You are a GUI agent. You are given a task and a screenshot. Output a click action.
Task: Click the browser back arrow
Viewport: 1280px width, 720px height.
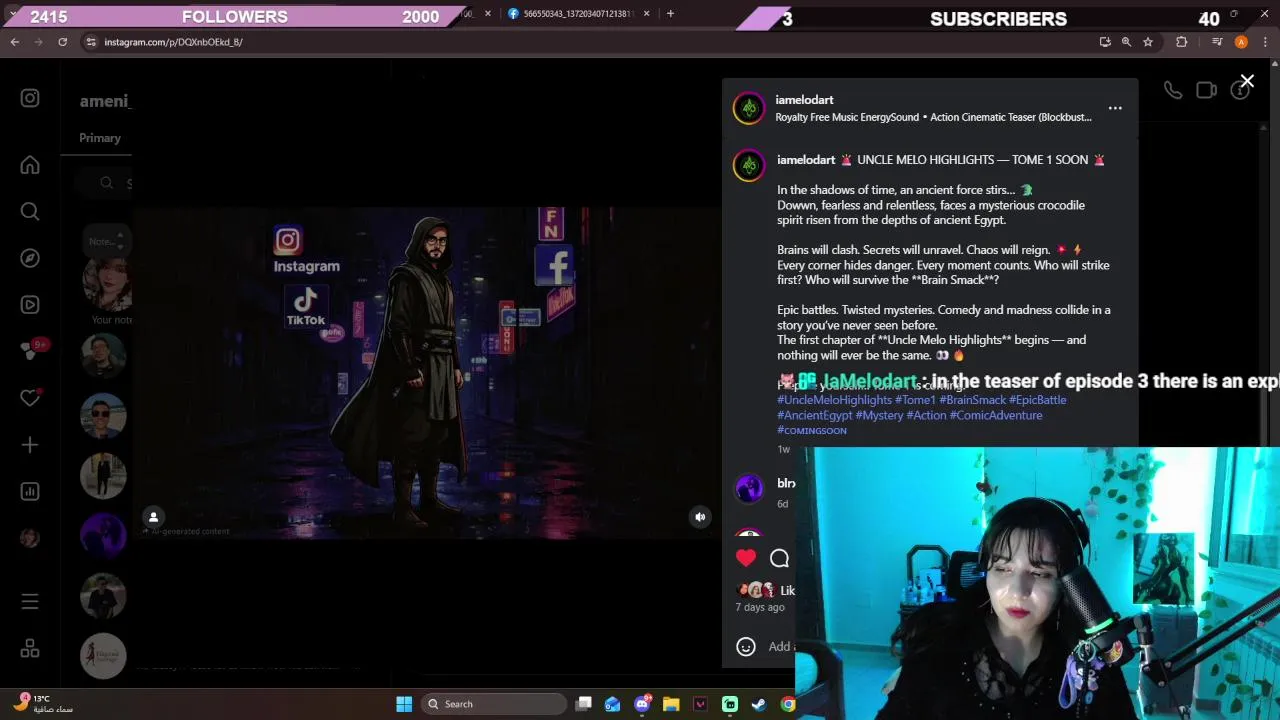pos(15,42)
